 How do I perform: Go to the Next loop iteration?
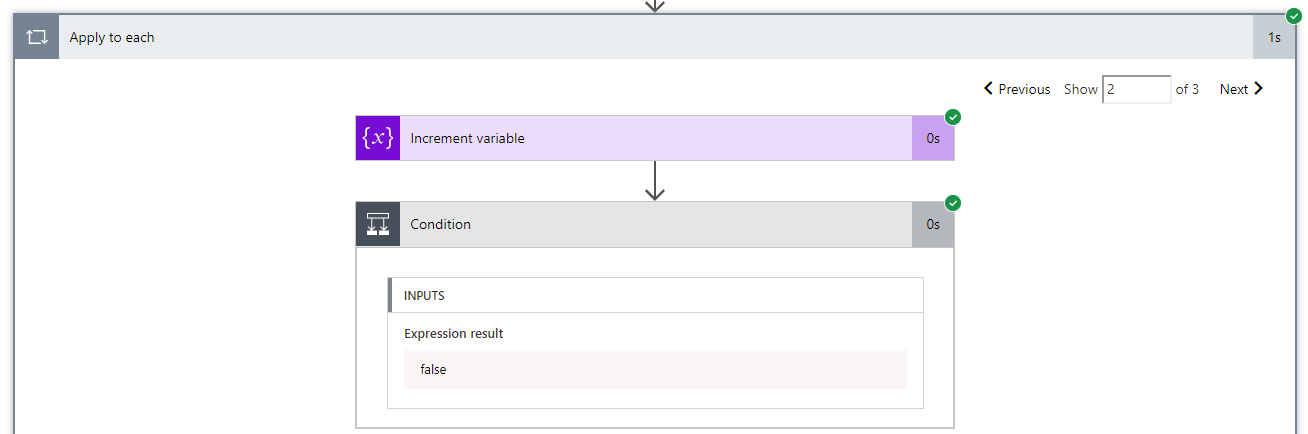[x=1241, y=89]
